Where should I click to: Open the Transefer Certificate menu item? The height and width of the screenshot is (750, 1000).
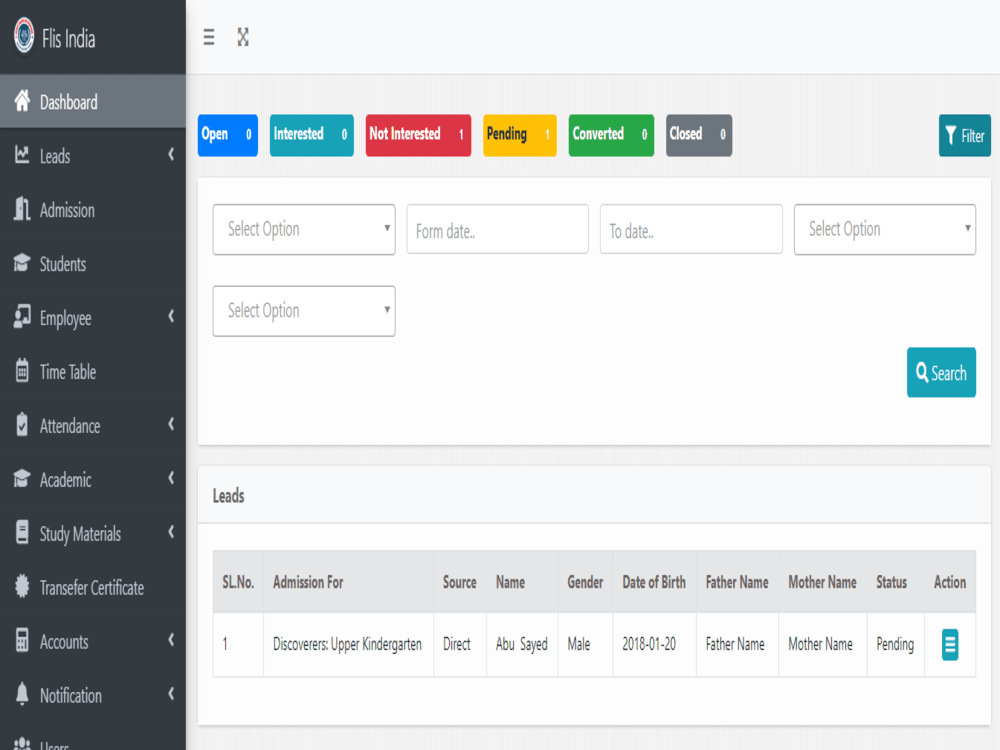click(x=93, y=587)
